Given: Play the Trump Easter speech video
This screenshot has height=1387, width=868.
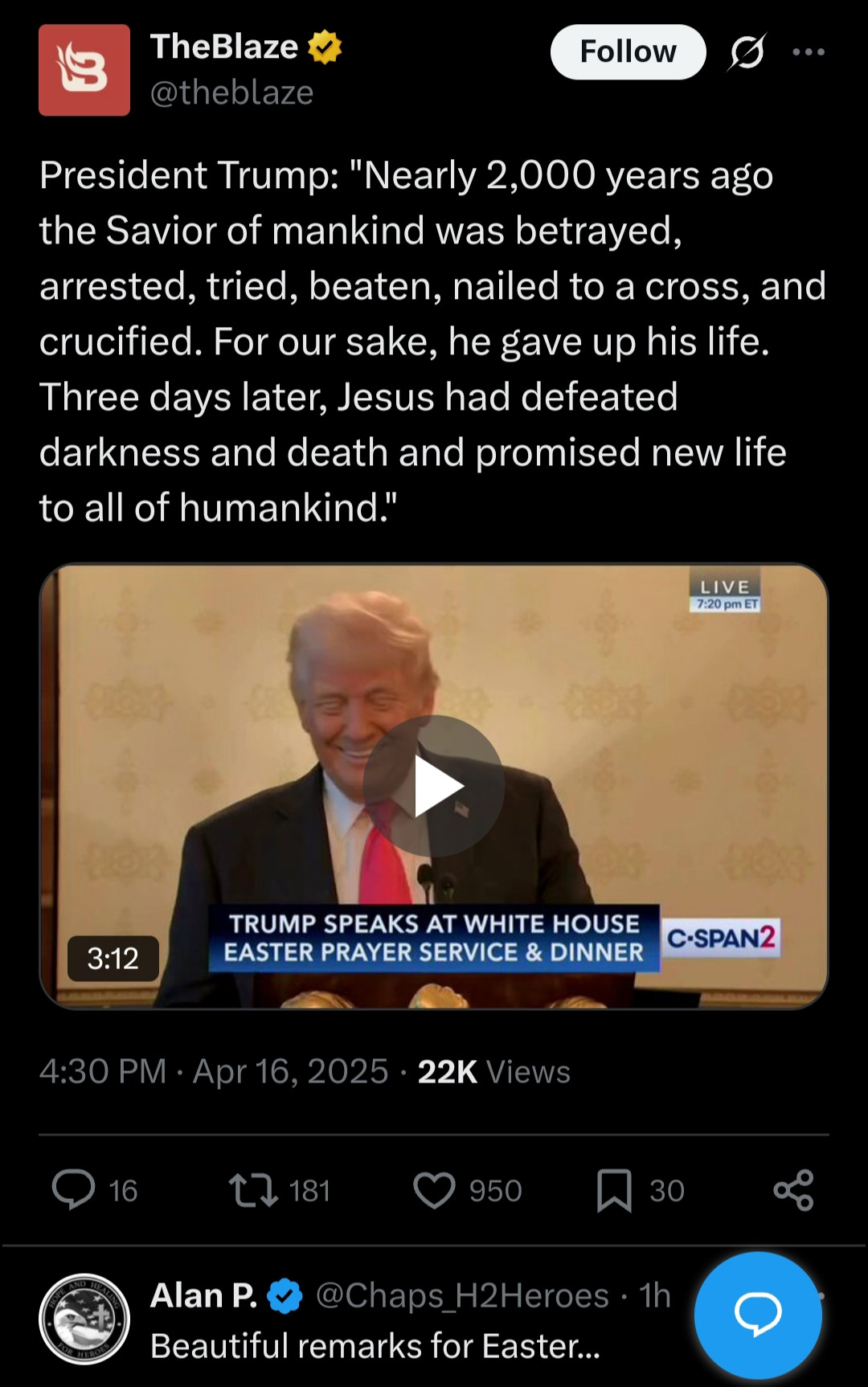Looking at the screenshot, I should tap(434, 786).
